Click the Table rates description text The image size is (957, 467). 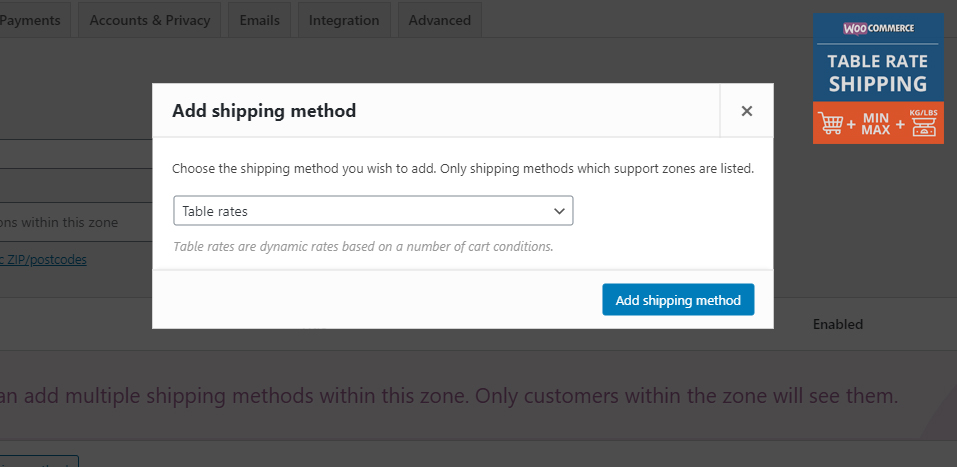coord(363,247)
